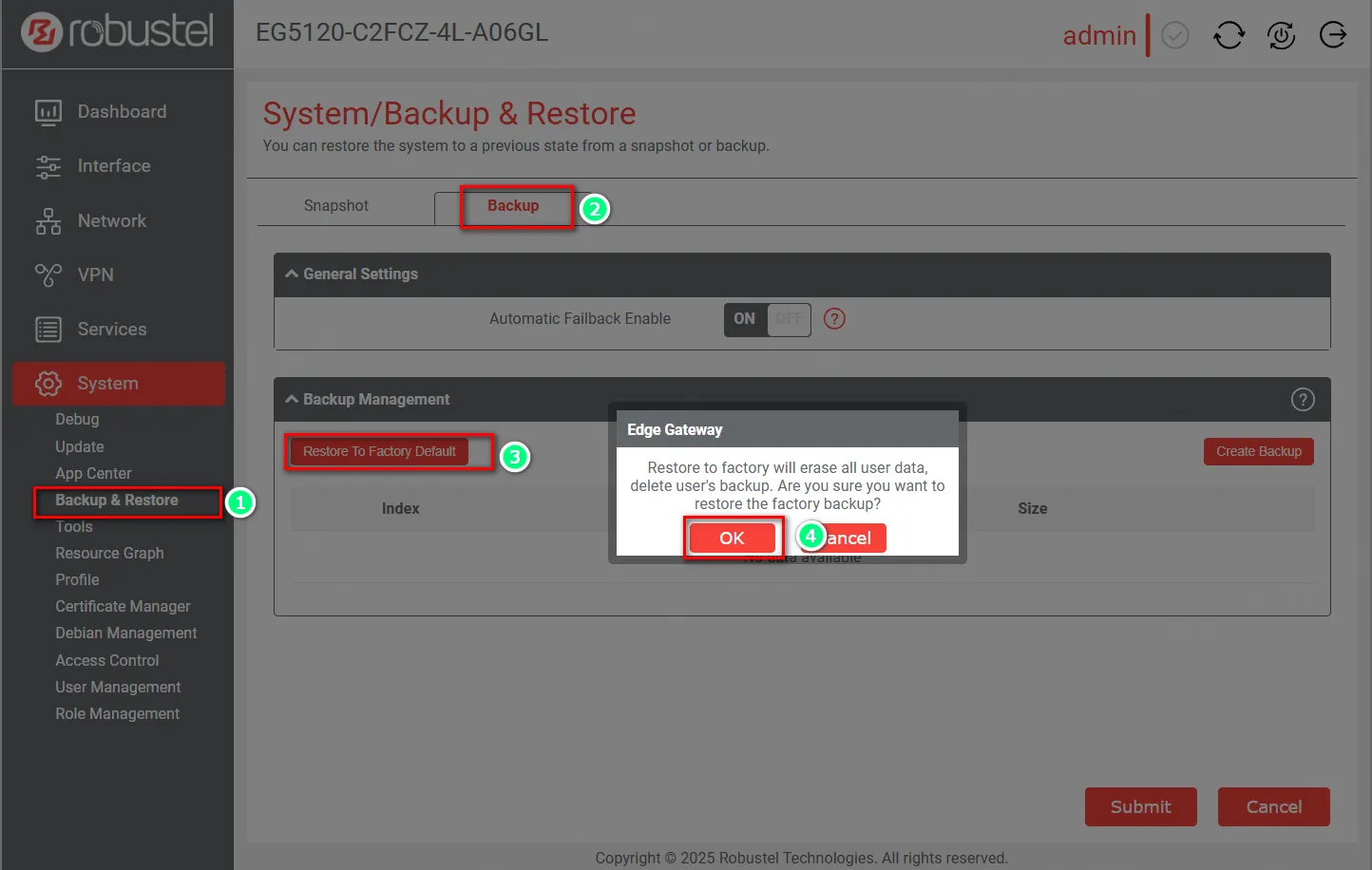Expand the Network sidebar menu
This screenshot has width=1372, height=870.
click(111, 221)
